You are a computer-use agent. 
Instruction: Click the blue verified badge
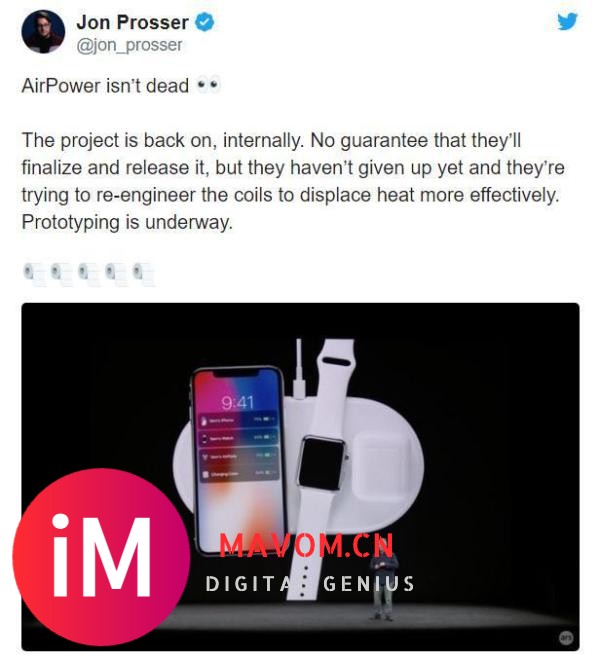pos(204,22)
